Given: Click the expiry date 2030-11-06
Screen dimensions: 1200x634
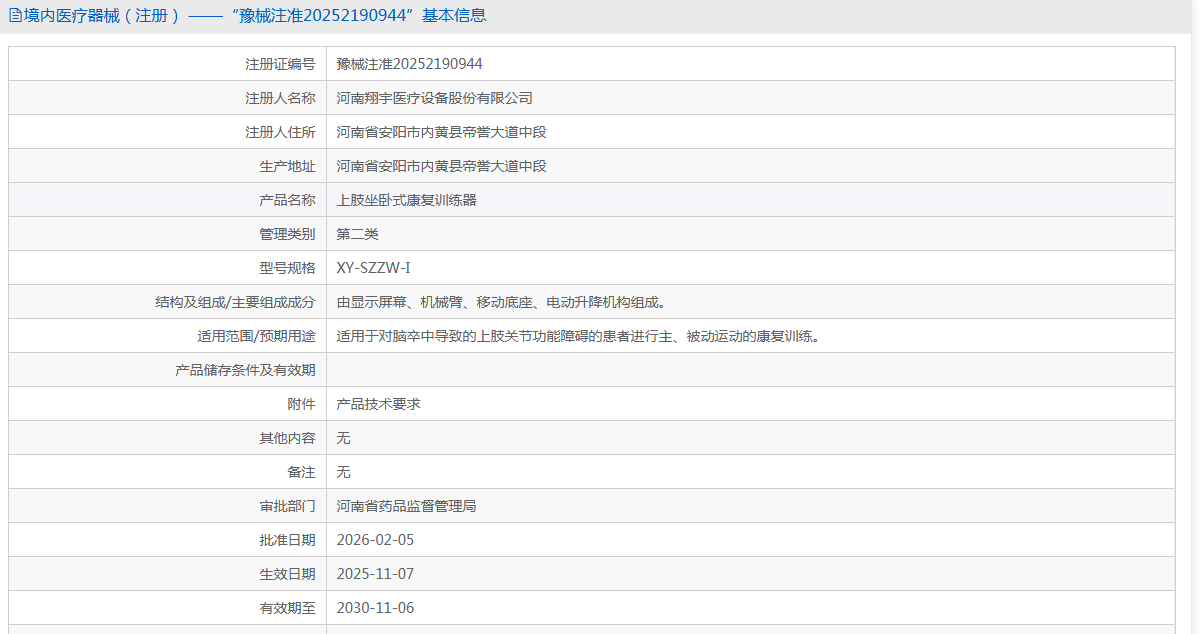Looking at the screenshot, I should tap(375, 608).
